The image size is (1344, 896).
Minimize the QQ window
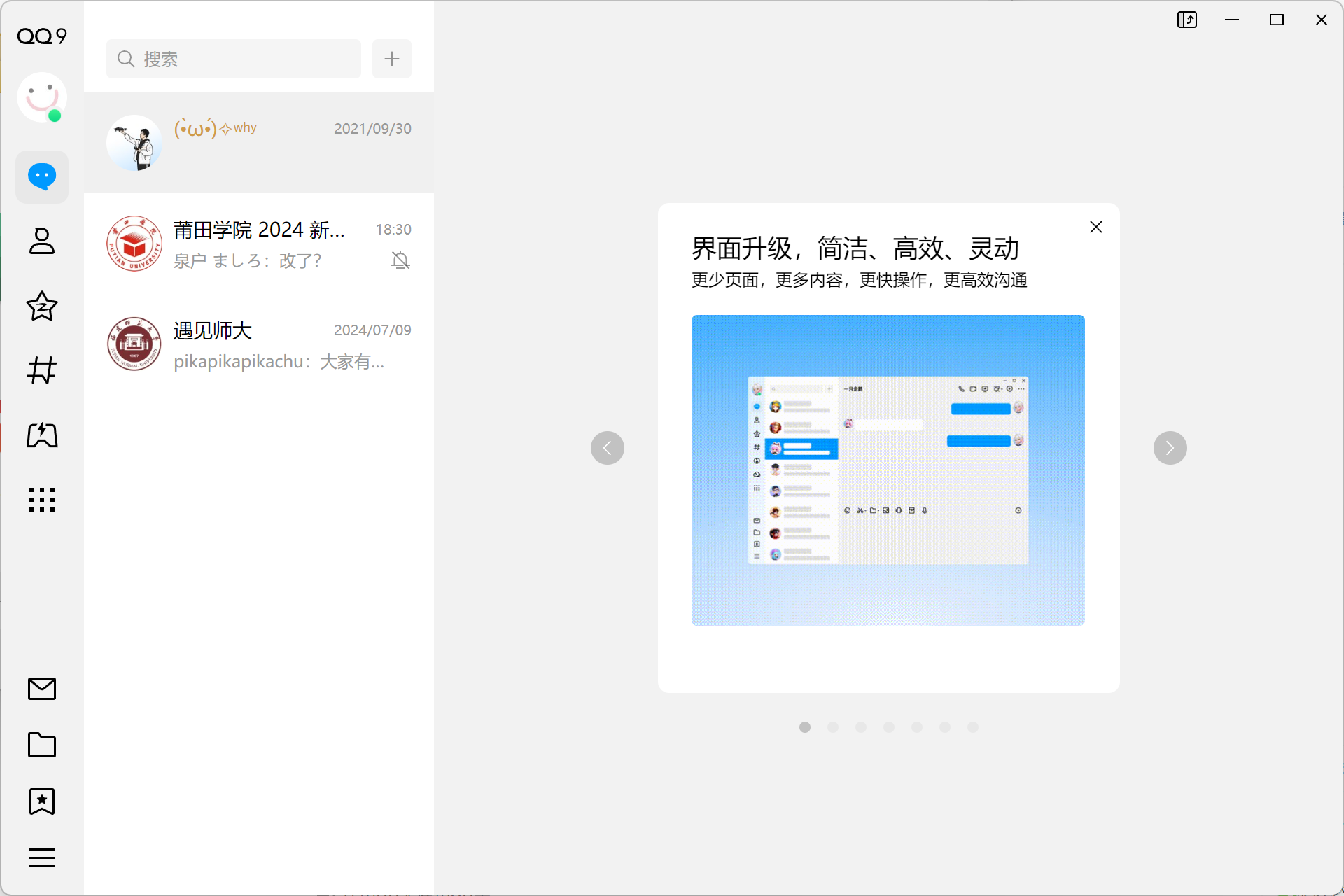pos(1232,20)
